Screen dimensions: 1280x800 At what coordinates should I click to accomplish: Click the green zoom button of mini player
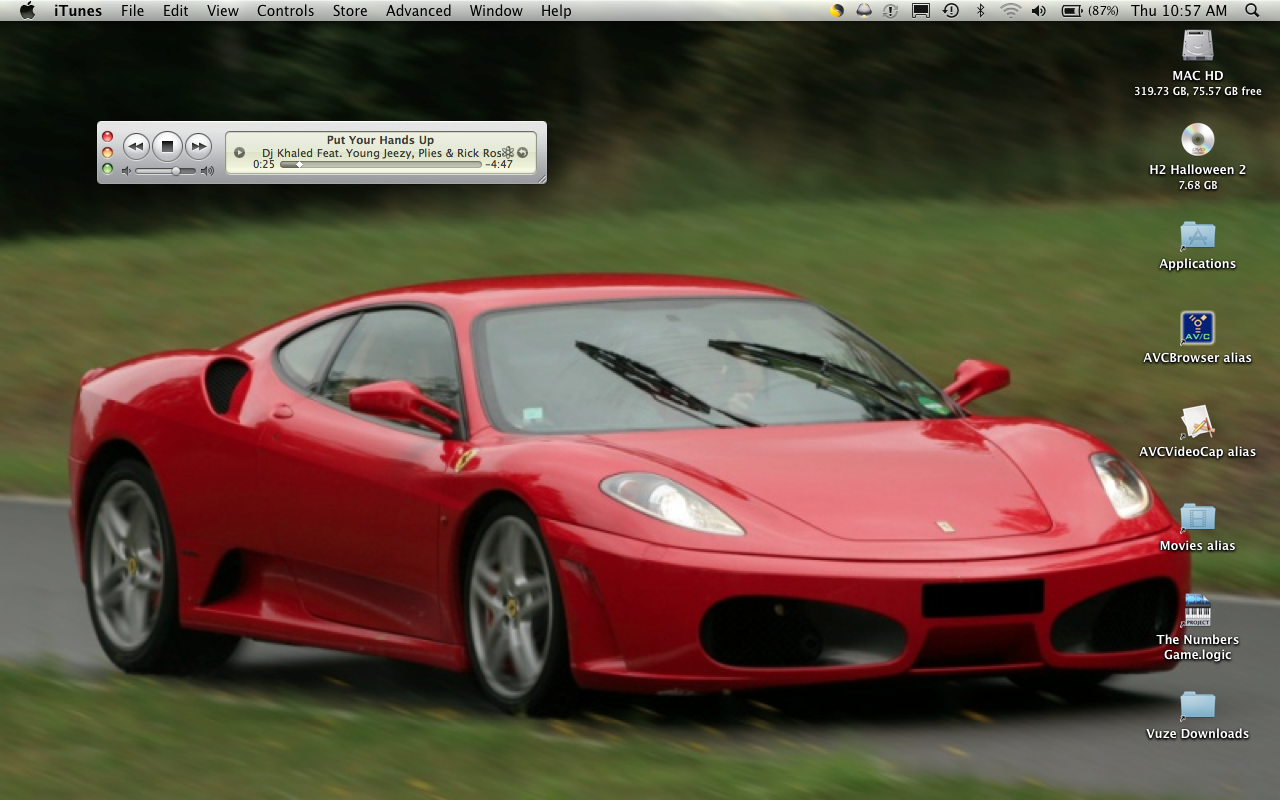point(108,168)
